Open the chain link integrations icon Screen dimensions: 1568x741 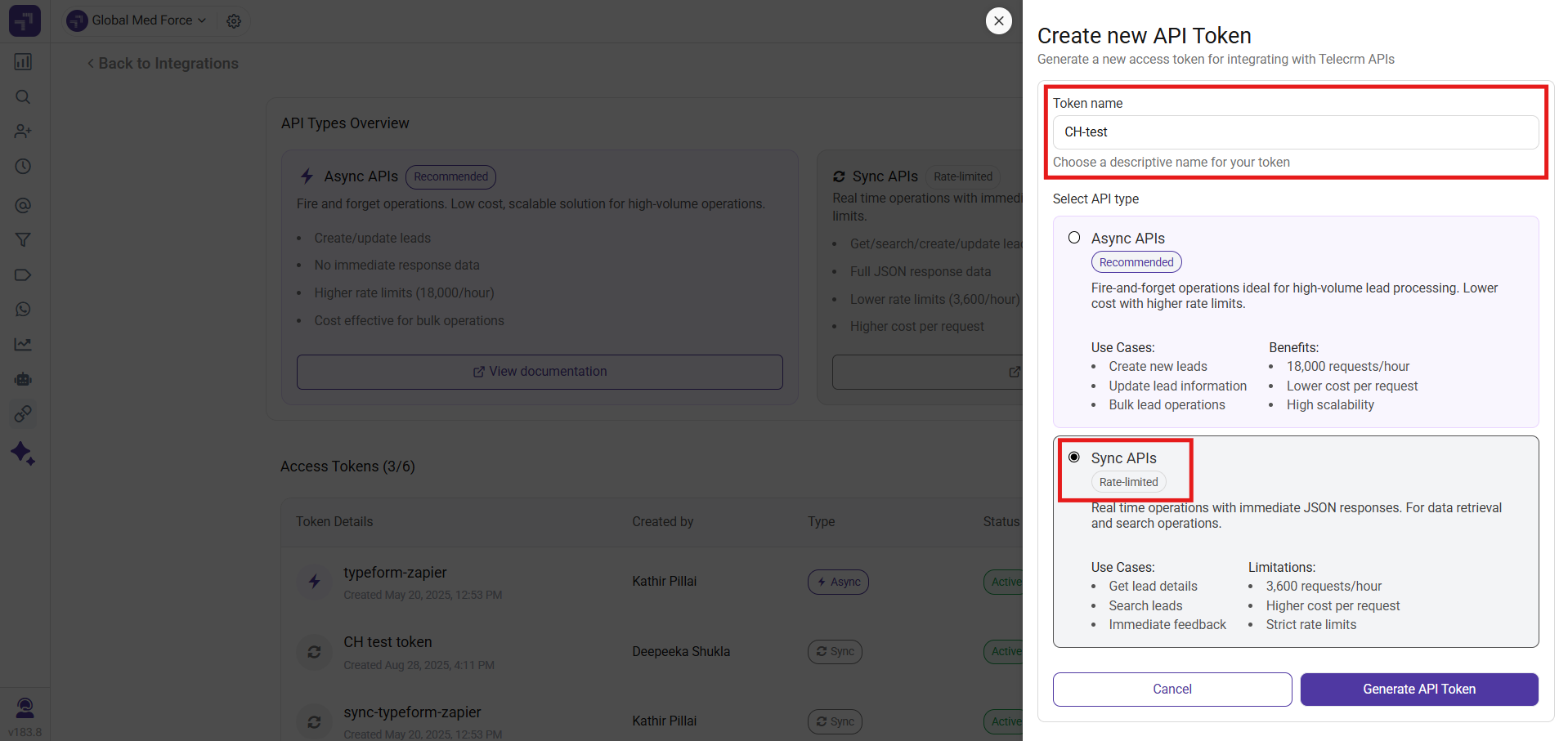(23, 414)
